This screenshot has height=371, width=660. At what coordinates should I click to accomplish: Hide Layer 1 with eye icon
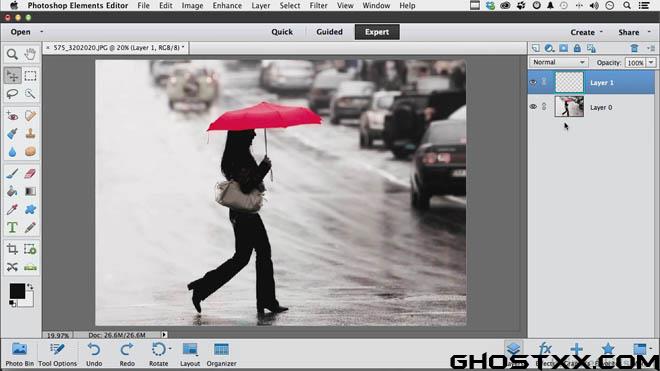(x=533, y=83)
